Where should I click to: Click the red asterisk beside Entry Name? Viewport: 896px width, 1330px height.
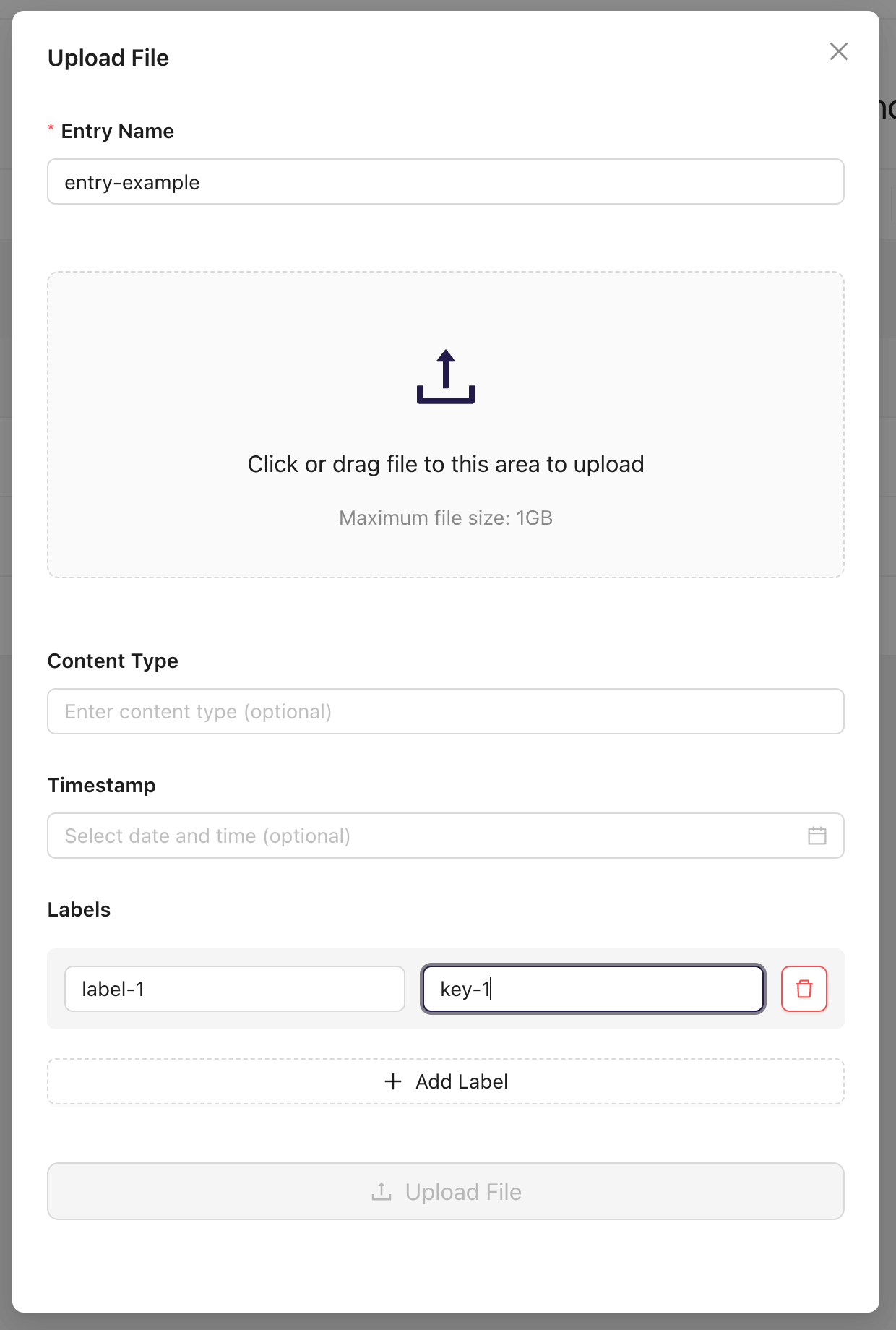[51, 130]
